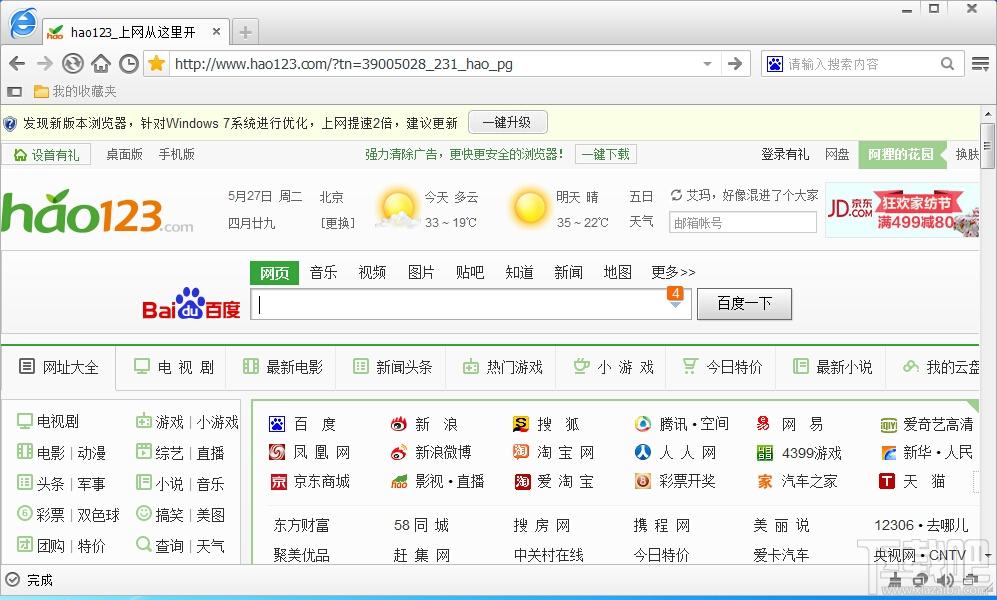Open 凤凰网 link
Screen dimensions: 997x600
pos(310,452)
